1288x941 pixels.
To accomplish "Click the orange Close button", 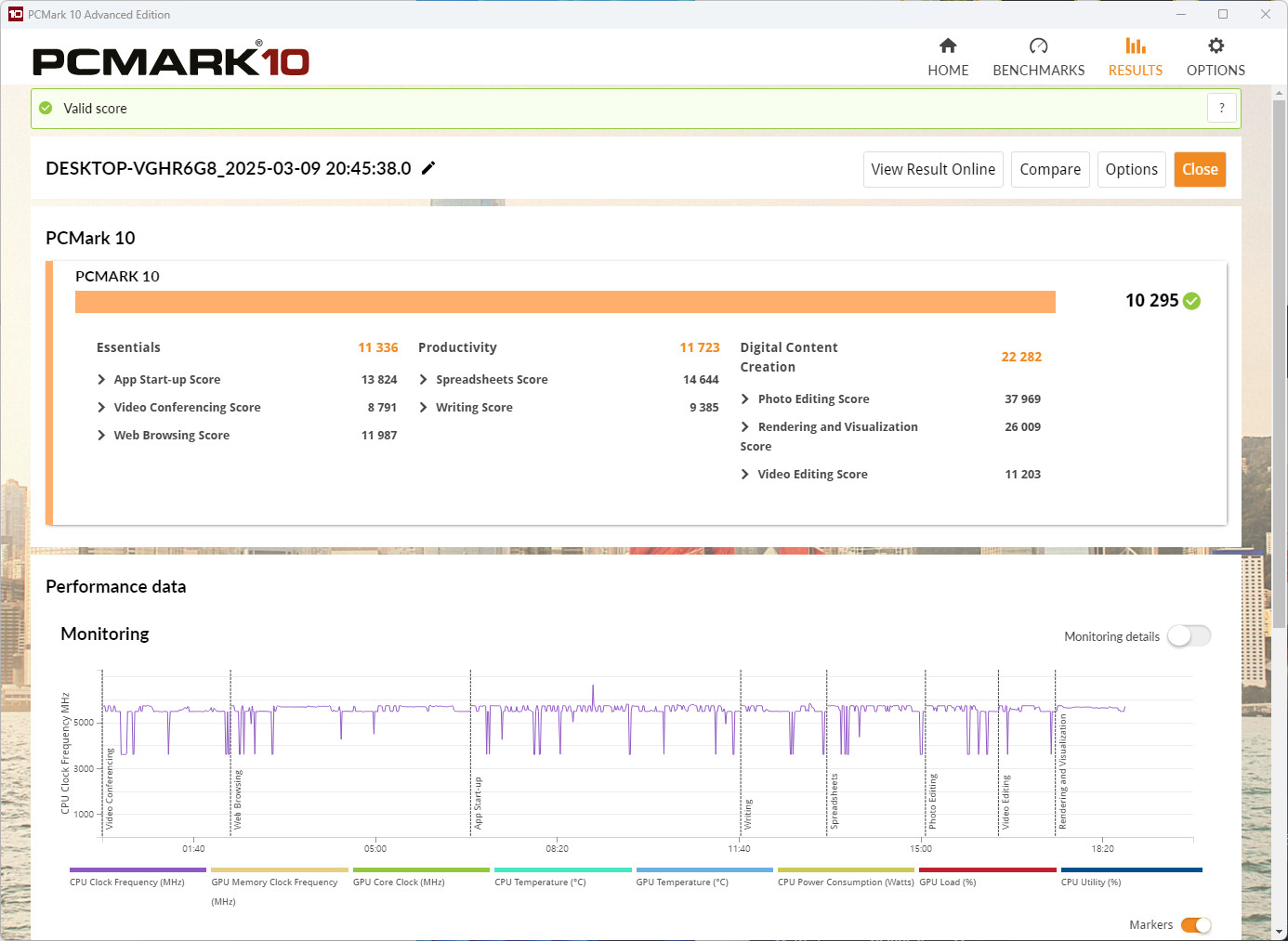I will pos(1200,169).
